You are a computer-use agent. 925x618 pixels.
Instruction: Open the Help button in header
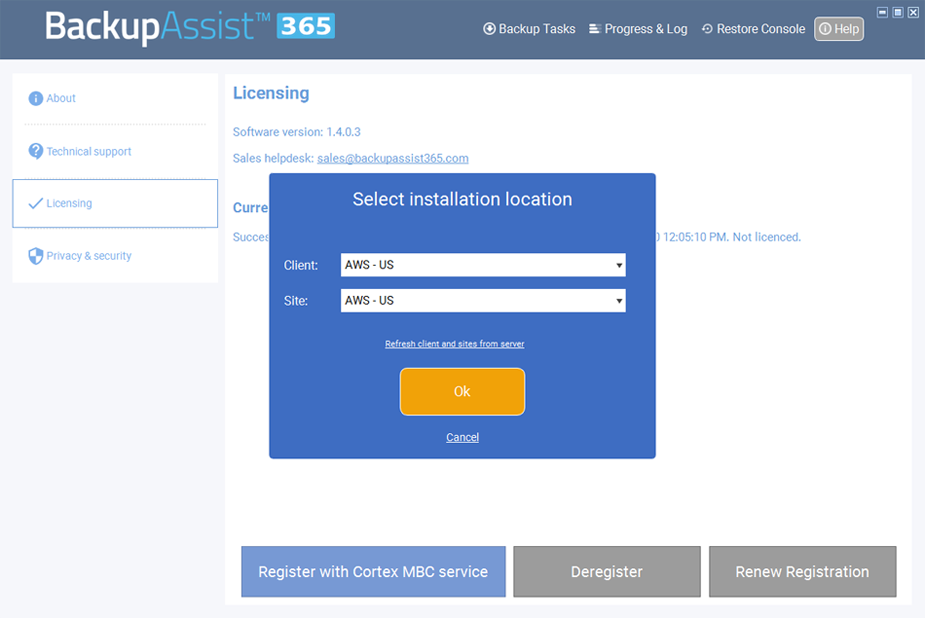coord(839,29)
